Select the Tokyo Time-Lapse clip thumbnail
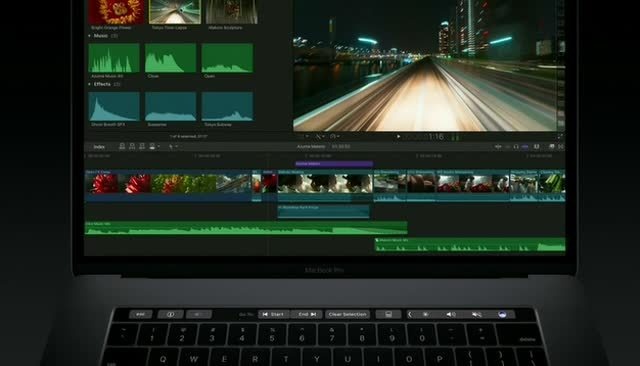Screen dimensions: 640x366 175,12
